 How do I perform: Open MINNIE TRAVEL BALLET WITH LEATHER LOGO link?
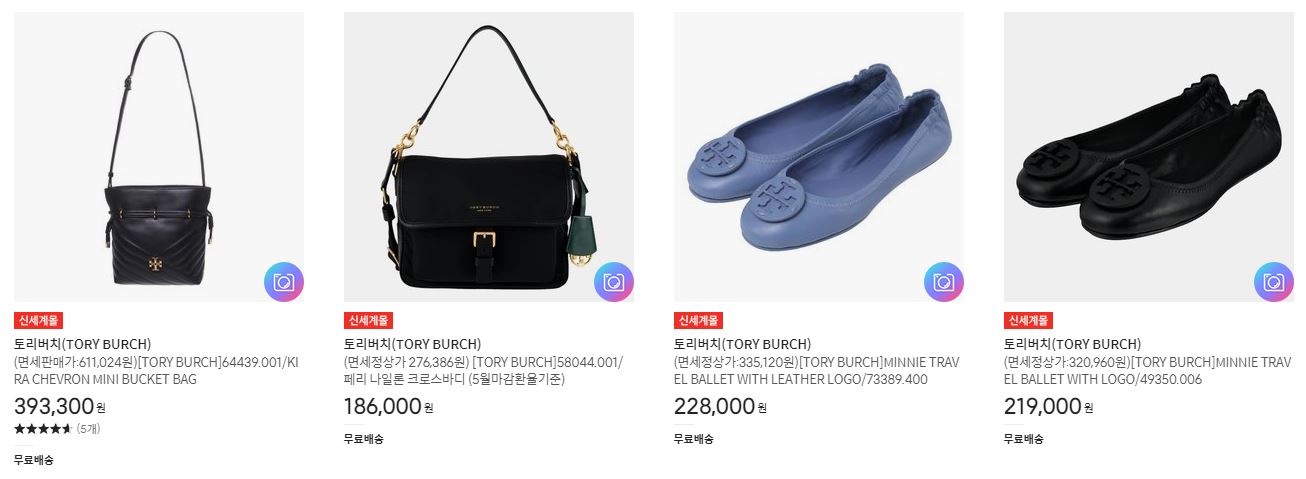[x=816, y=371]
